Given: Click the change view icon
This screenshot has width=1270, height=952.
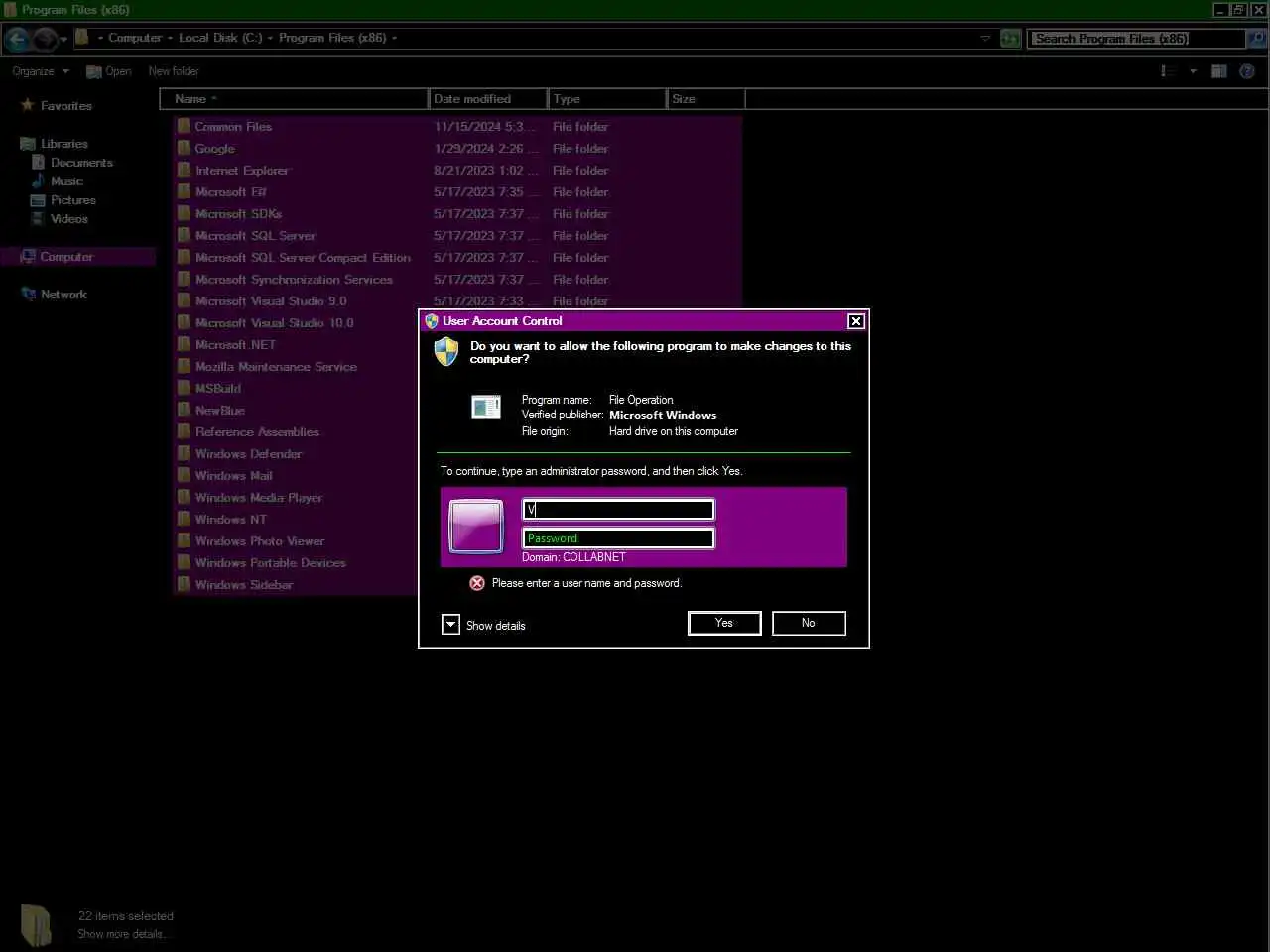Looking at the screenshot, I should pyautogui.click(x=1168, y=71).
